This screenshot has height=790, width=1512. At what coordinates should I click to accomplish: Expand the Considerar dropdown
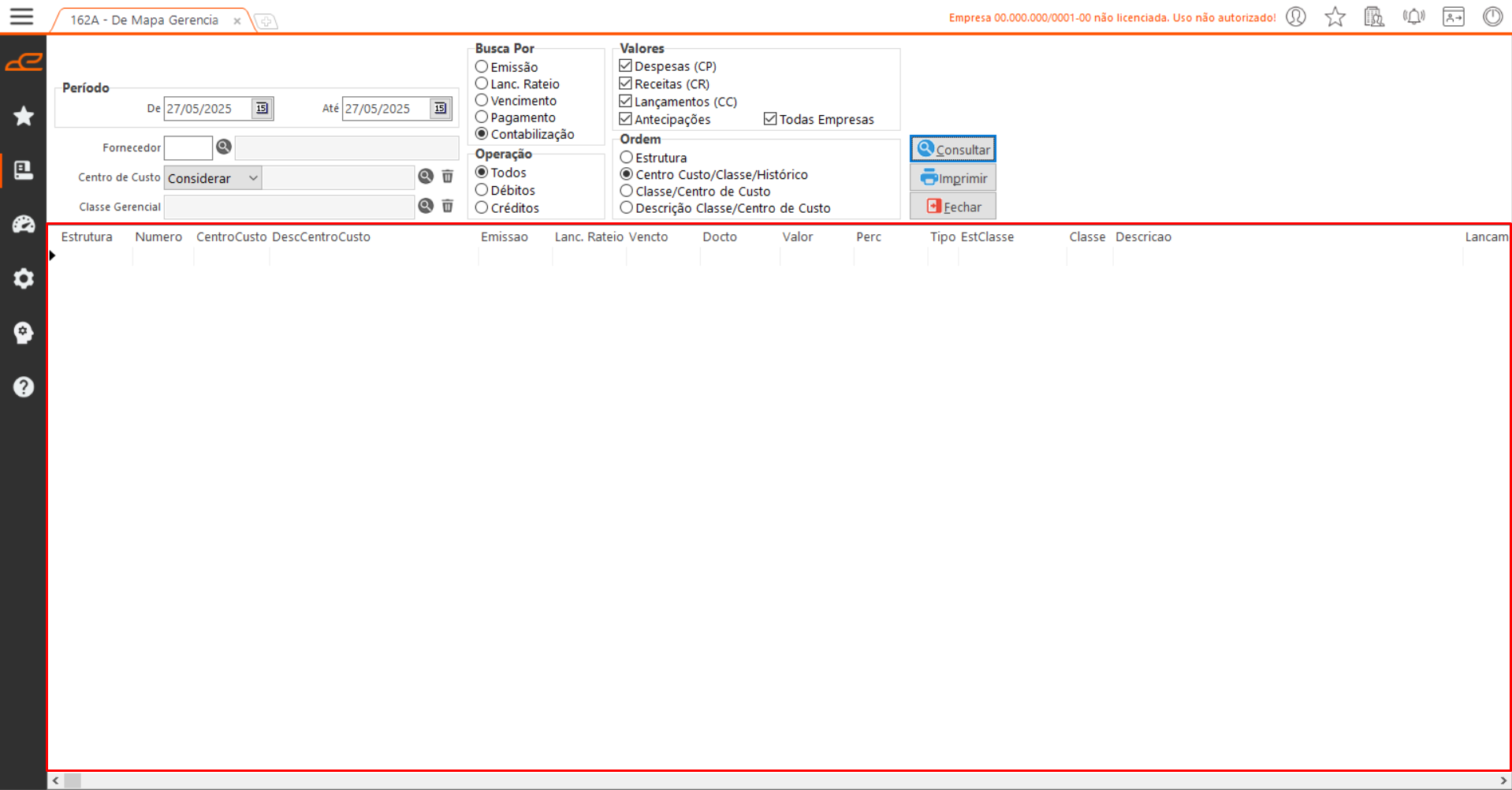tap(252, 178)
